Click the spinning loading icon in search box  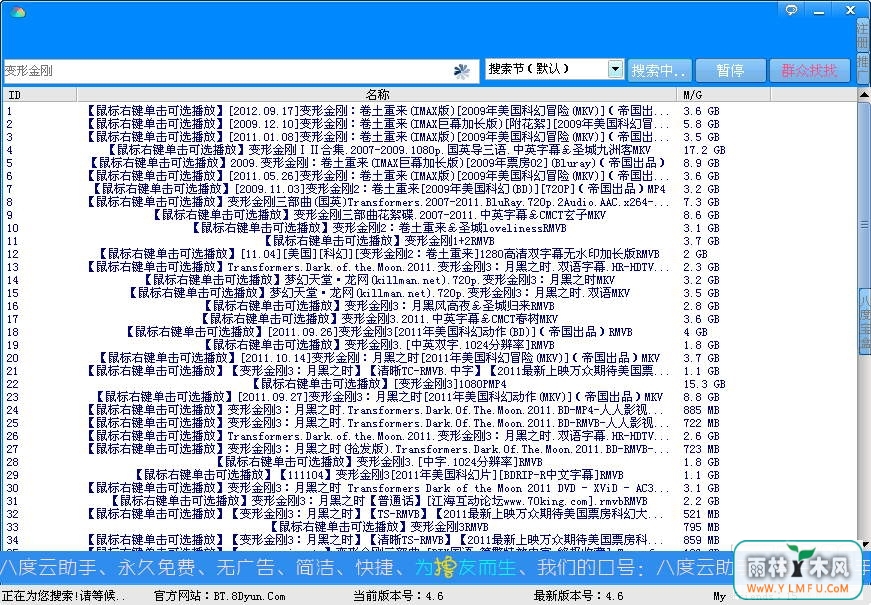462,71
